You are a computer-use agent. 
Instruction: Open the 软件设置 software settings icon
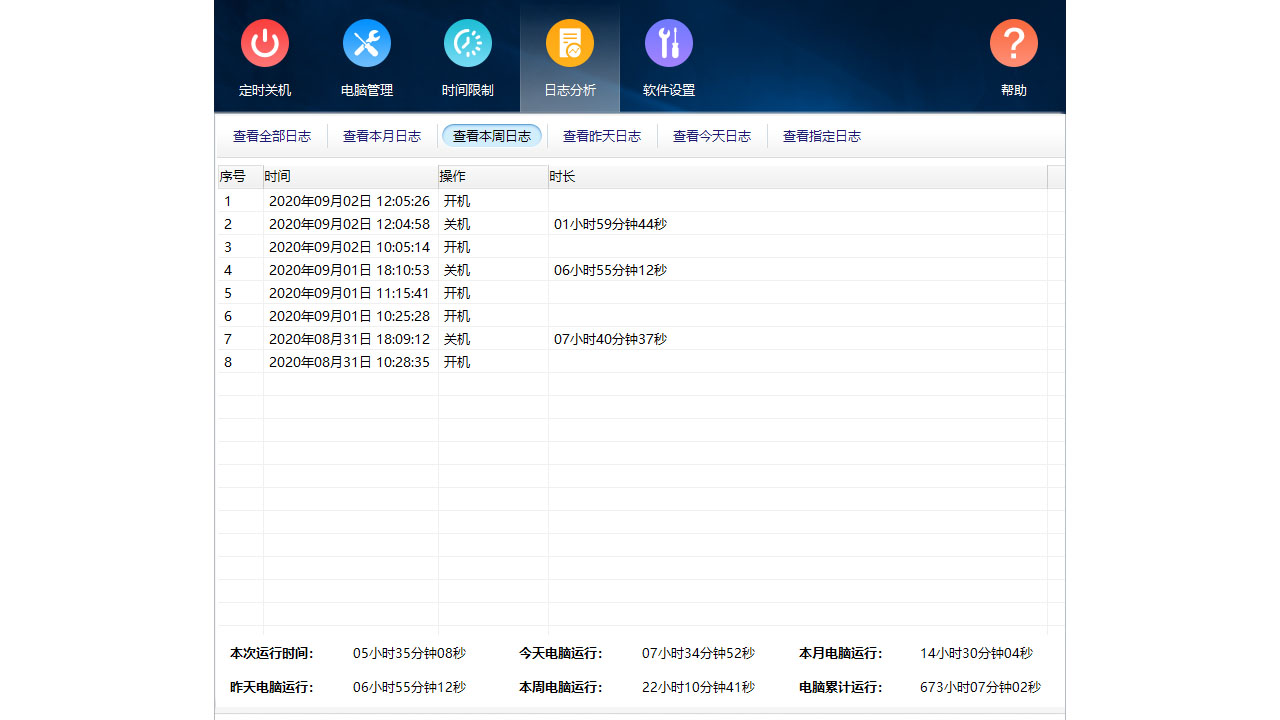point(668,57)
